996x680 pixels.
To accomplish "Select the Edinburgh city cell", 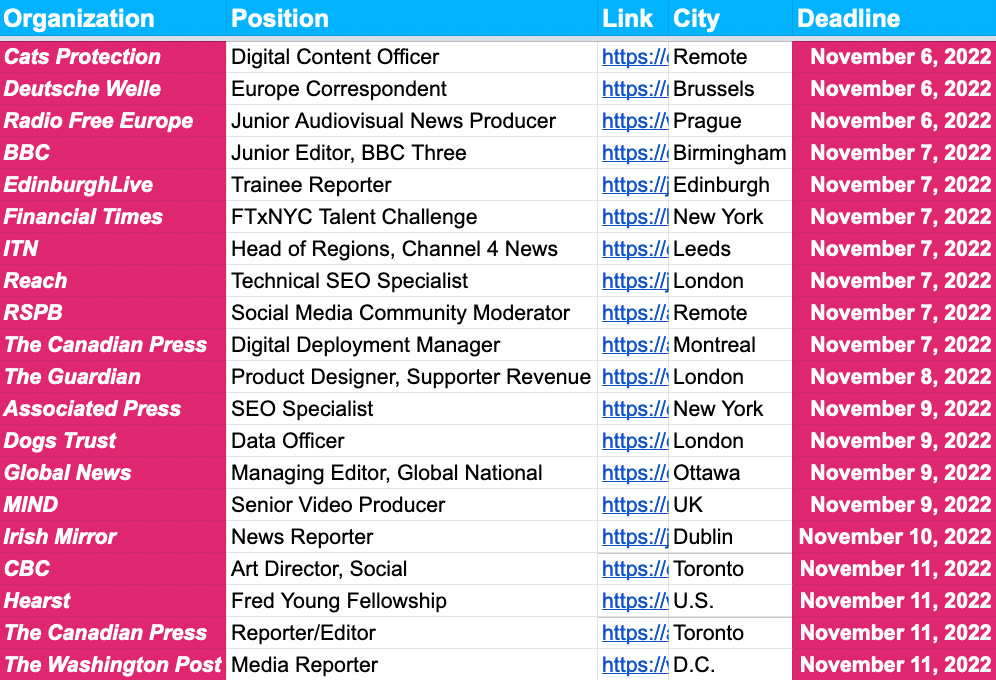I will coord(730,185).
